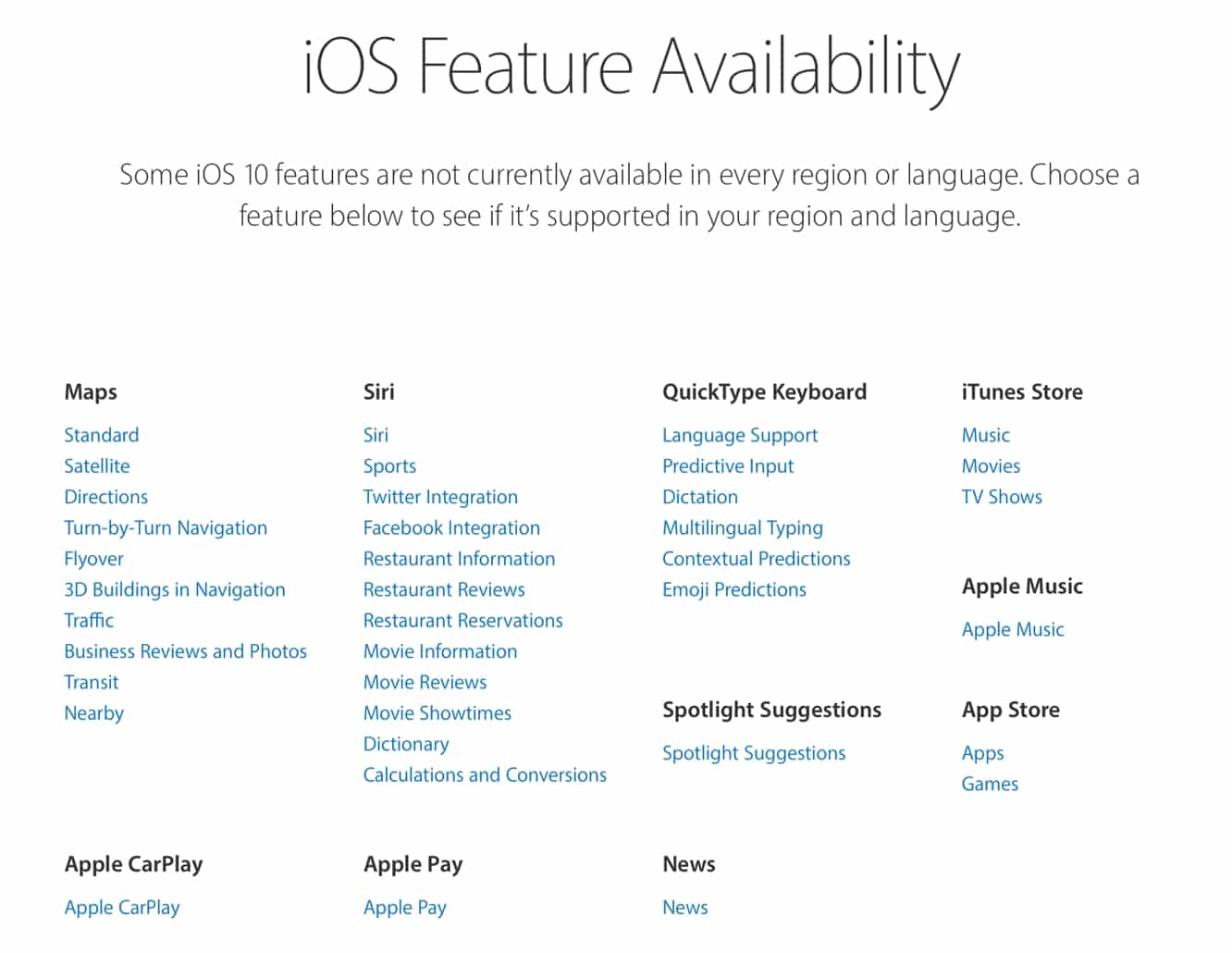Open the Movies link under iTunes Store

(x=992, y=466)
